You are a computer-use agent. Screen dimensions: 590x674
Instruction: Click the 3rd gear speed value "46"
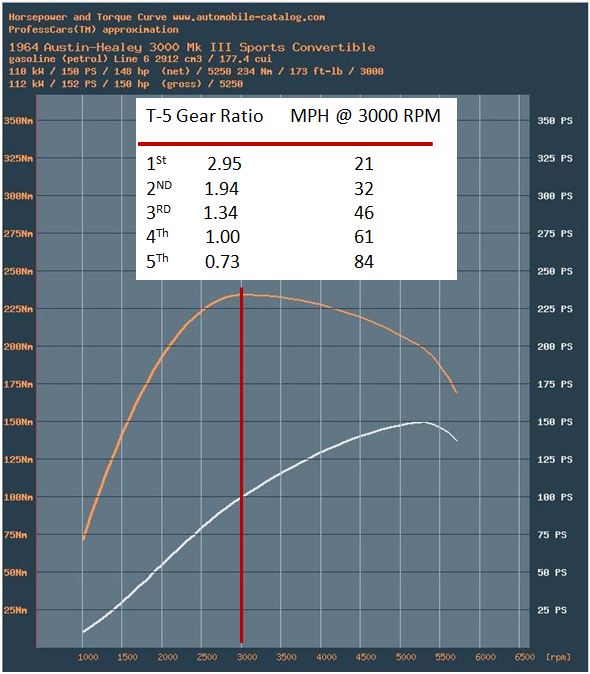(364, 213)
